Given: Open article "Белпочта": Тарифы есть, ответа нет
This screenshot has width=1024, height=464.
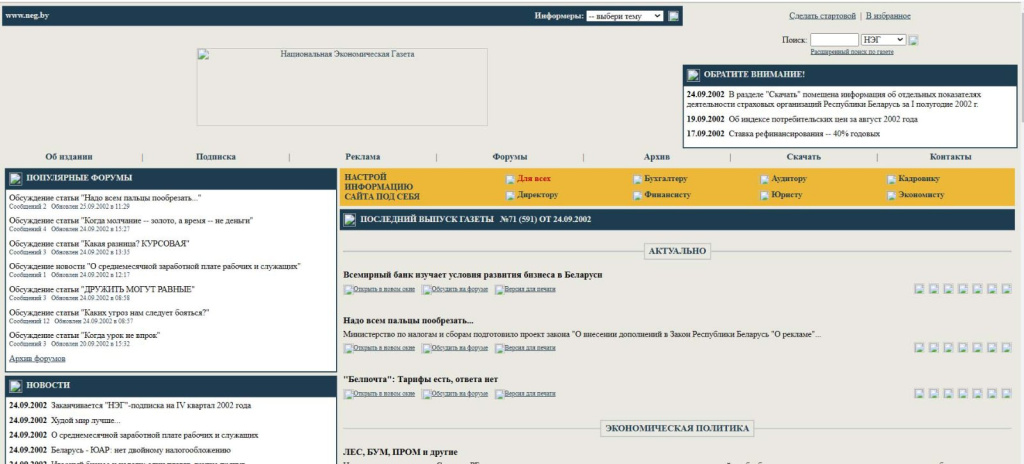Looking at the screenshot, I should [x=421, y=380].
